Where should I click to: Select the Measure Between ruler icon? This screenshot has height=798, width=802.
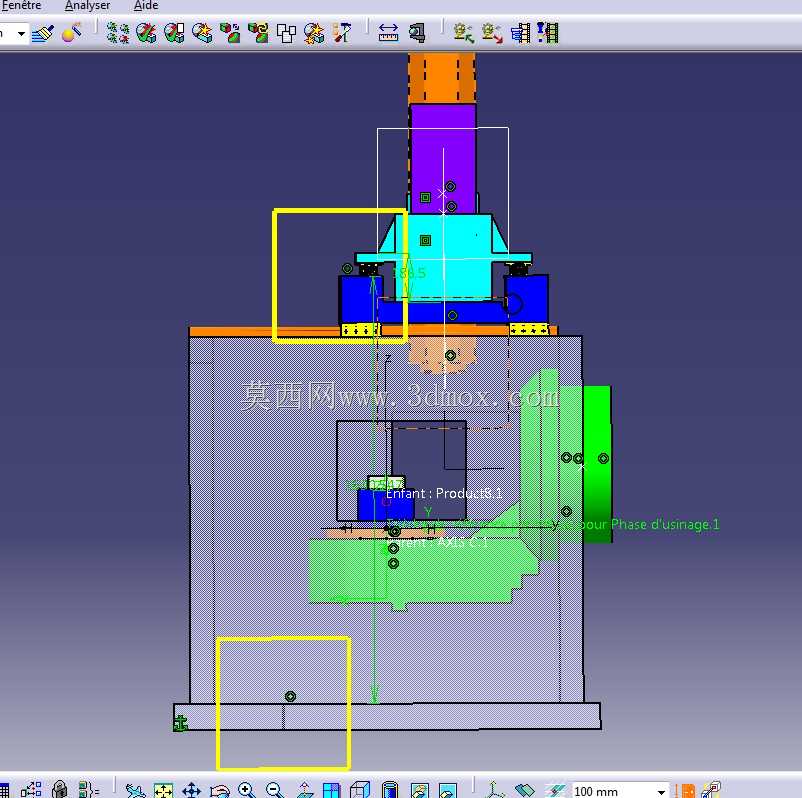tap(388, 33)
